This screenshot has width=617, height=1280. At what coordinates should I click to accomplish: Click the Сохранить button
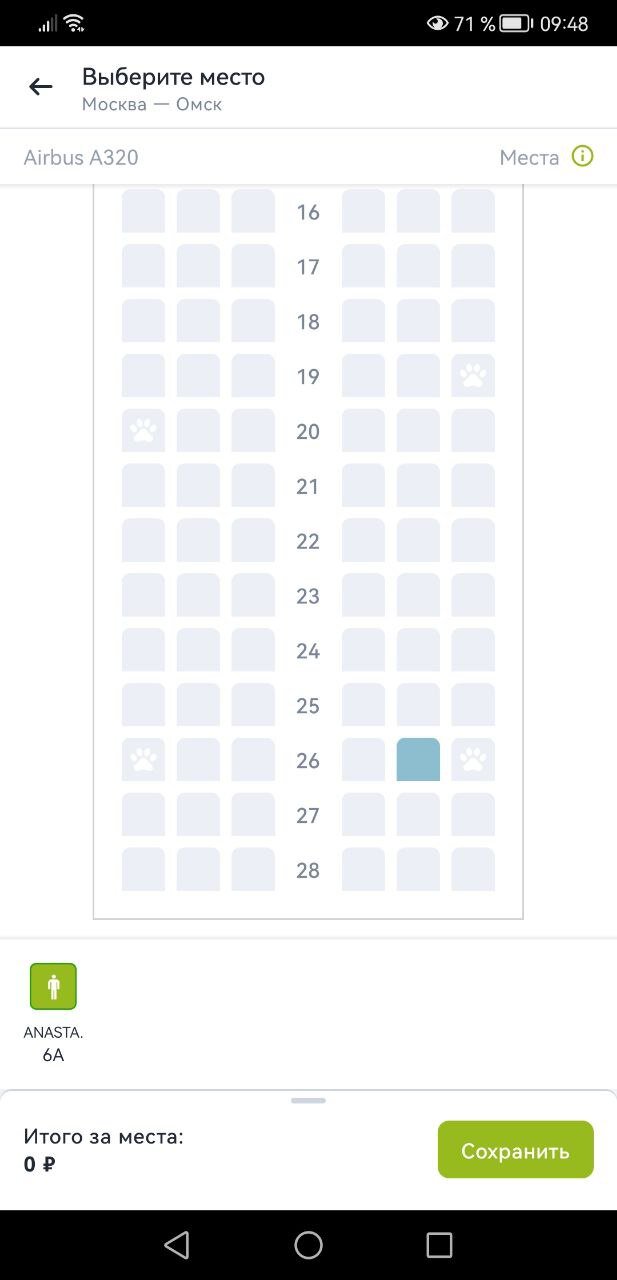click(x=515, y=1150)
